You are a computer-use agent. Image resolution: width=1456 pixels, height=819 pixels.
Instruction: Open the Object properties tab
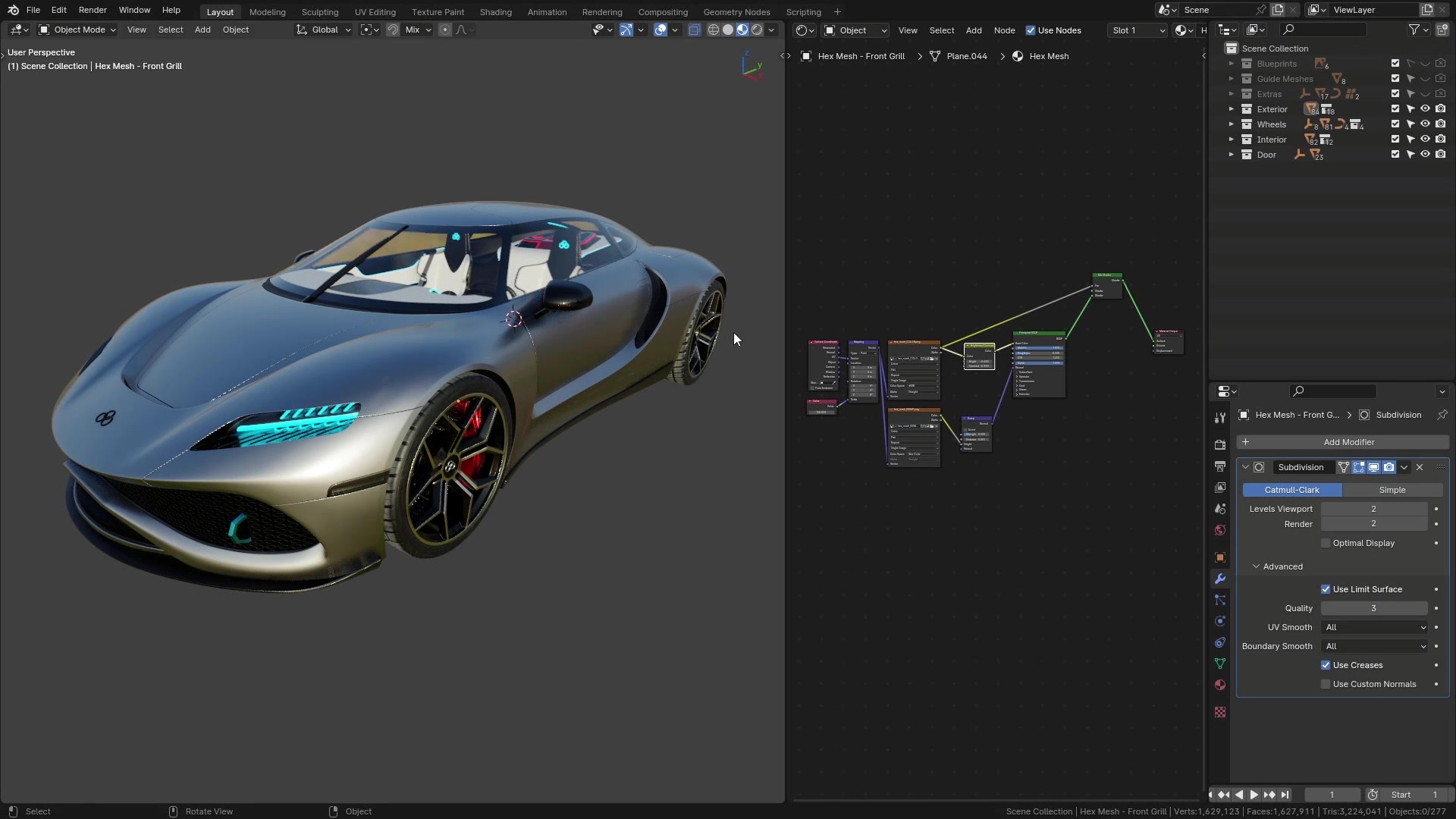click(1220, 557)
